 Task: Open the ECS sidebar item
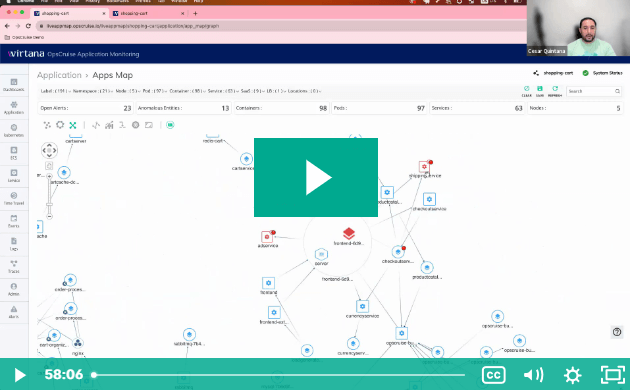pos(14,153)
